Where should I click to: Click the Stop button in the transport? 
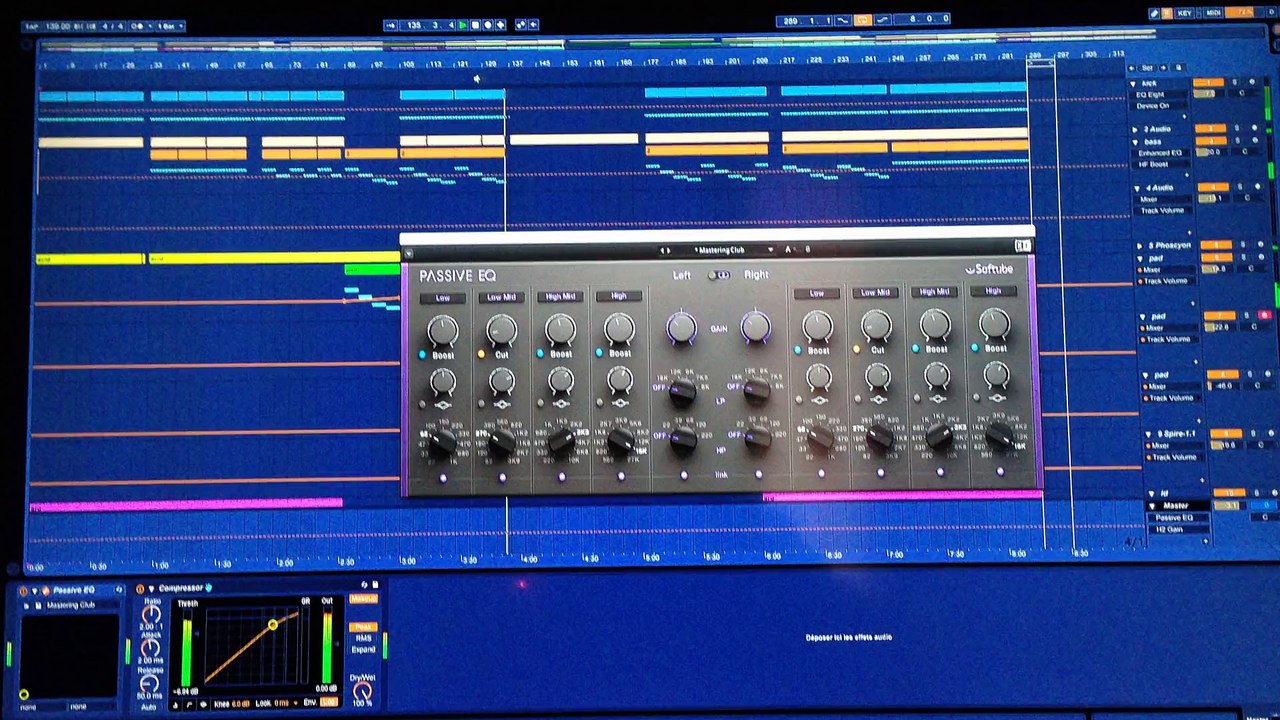tap(475, 24)
